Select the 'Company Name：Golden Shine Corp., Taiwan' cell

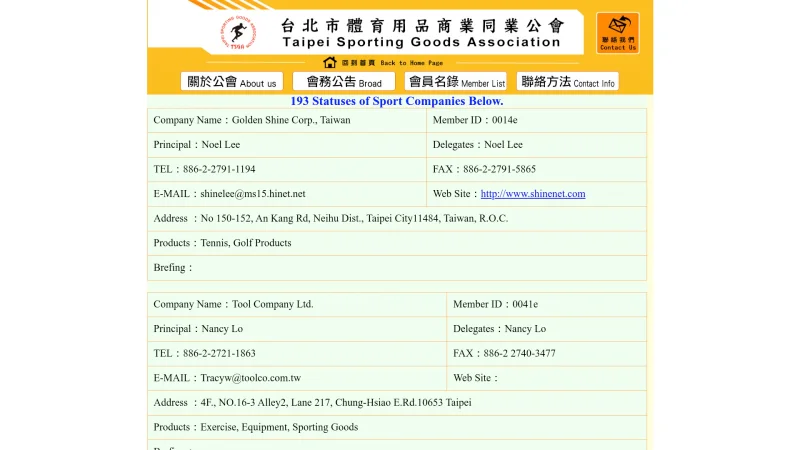287,120
